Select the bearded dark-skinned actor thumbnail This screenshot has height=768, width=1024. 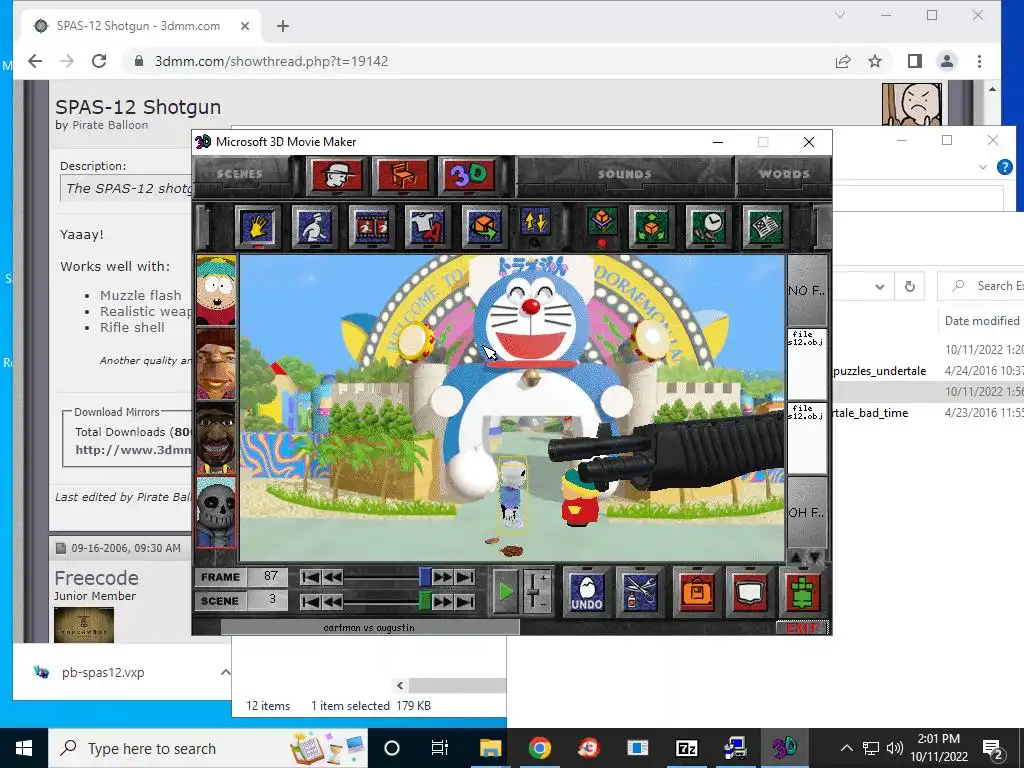tap(216, 438)
